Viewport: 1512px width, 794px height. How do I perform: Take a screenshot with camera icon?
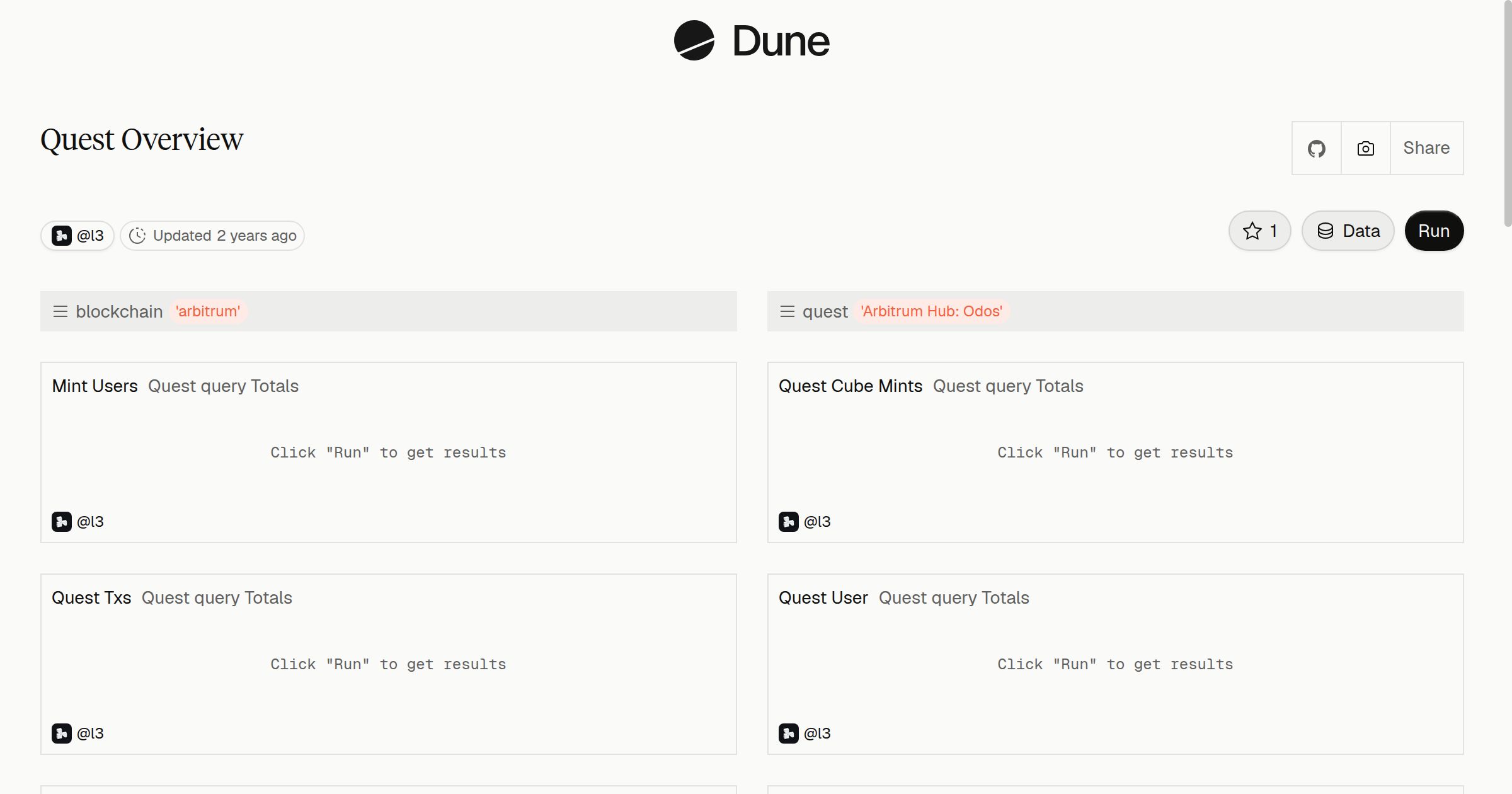click(x=1365, y=148)
